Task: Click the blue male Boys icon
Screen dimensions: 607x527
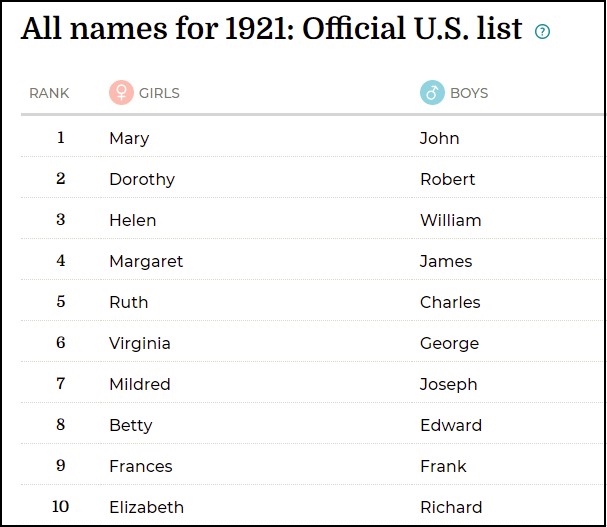Action: coord(432,93)
